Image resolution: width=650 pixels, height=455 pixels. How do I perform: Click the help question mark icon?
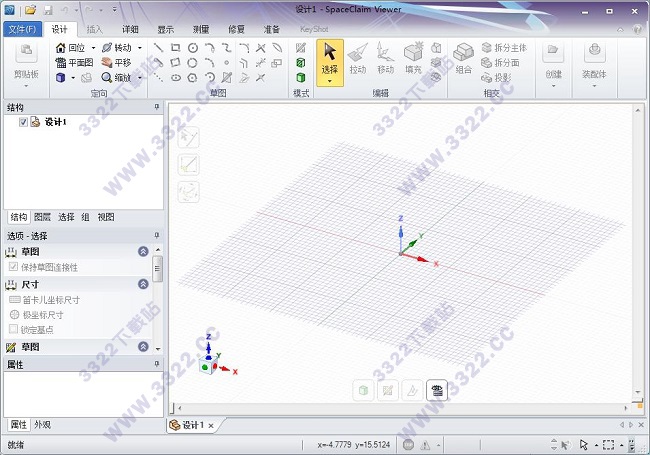click(637, 29)
